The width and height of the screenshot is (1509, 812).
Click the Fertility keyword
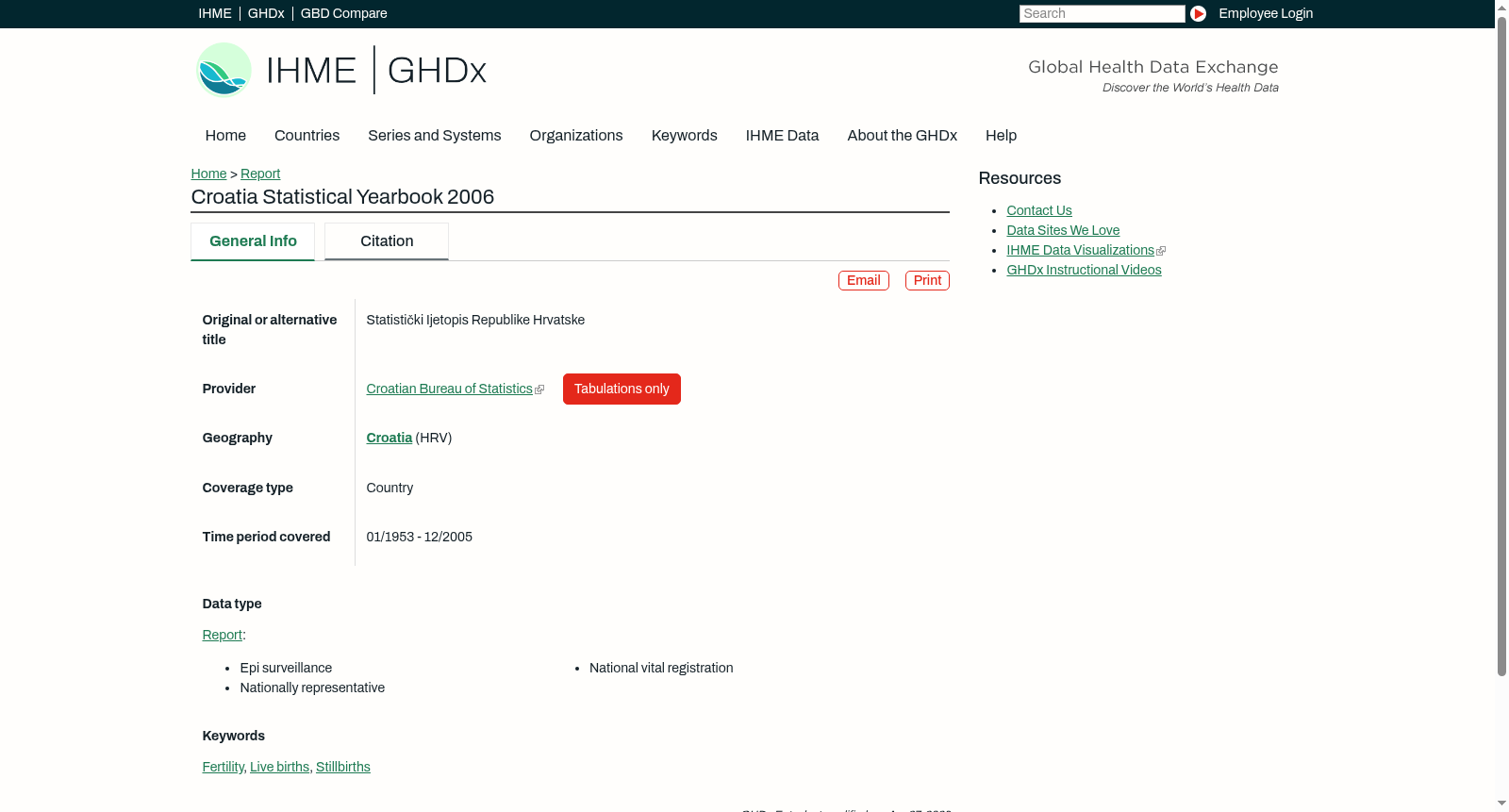(x=223, y=767)
